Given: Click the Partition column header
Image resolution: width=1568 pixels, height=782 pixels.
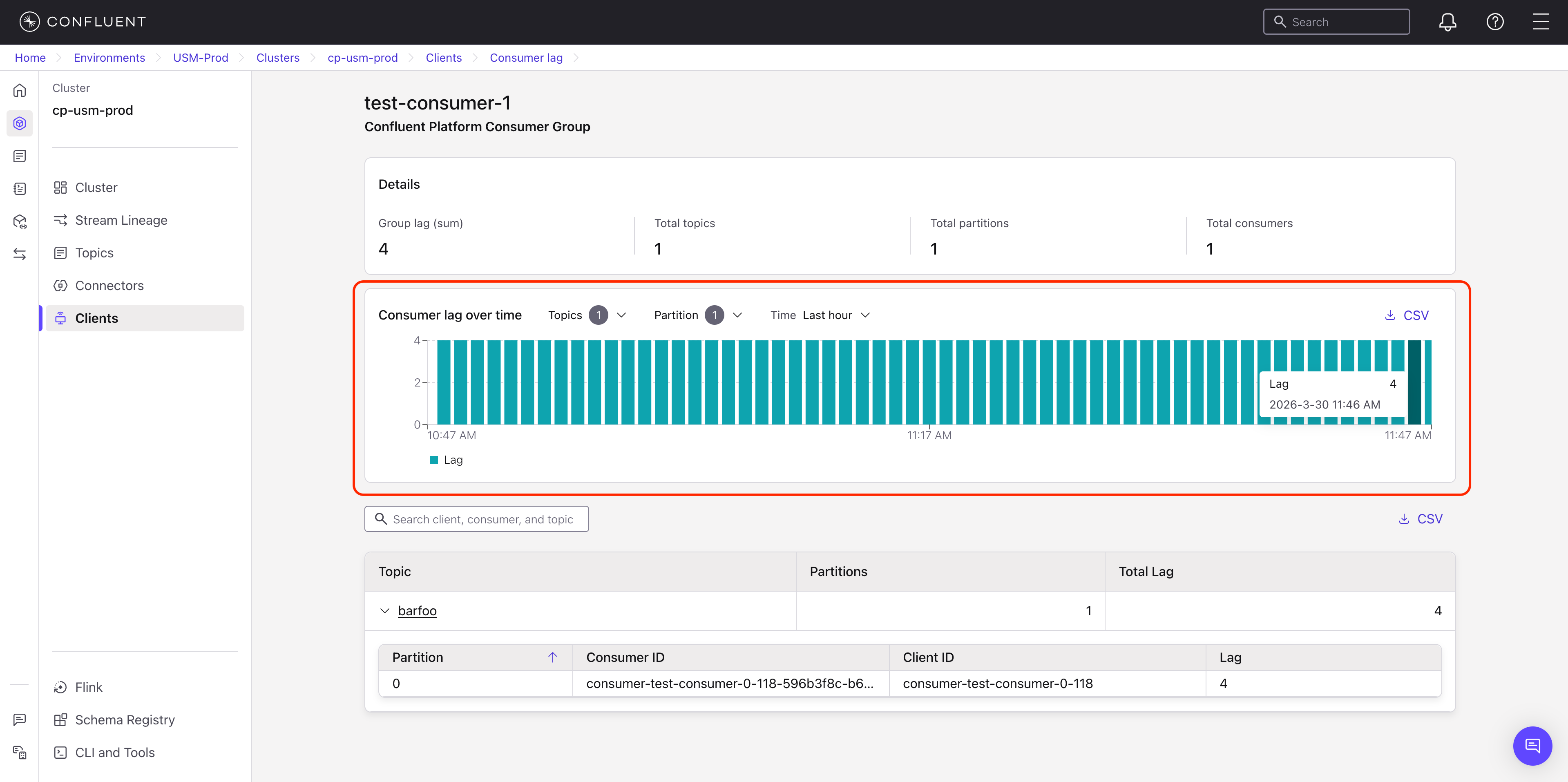Looking at the screenshot, I should pyautogui.click(x=475, y=657).
